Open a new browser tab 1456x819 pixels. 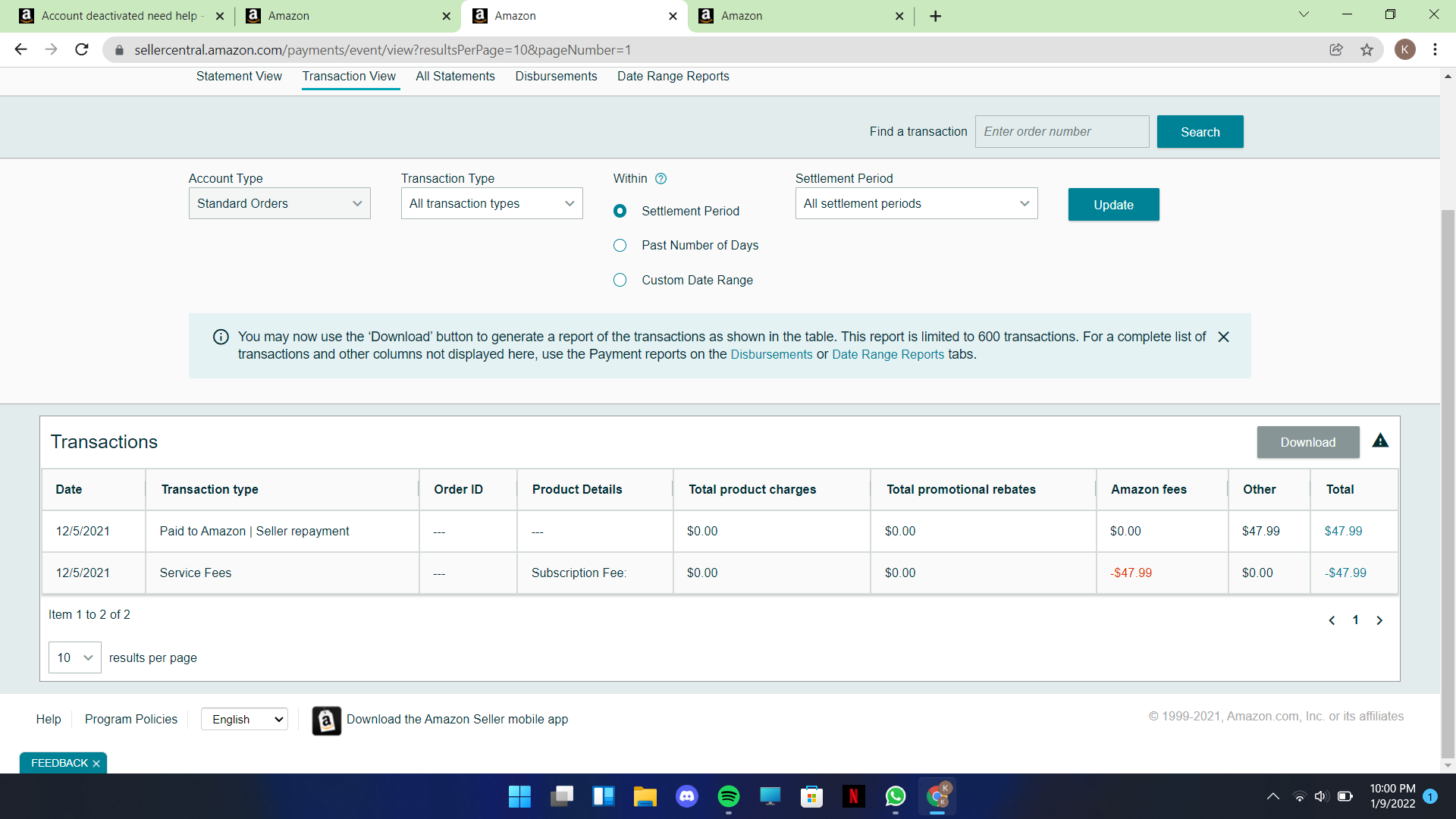935,16
